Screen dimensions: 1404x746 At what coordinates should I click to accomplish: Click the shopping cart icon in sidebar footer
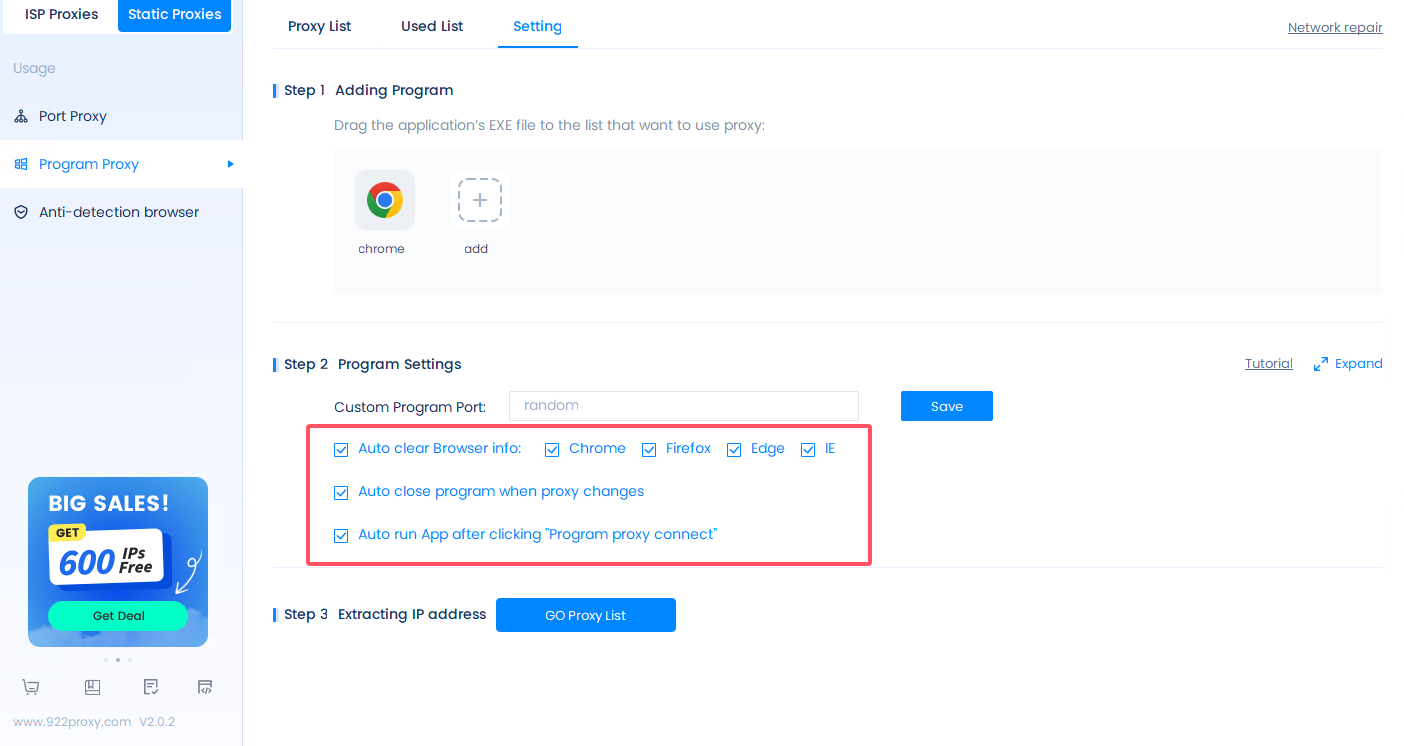point(31,687)
